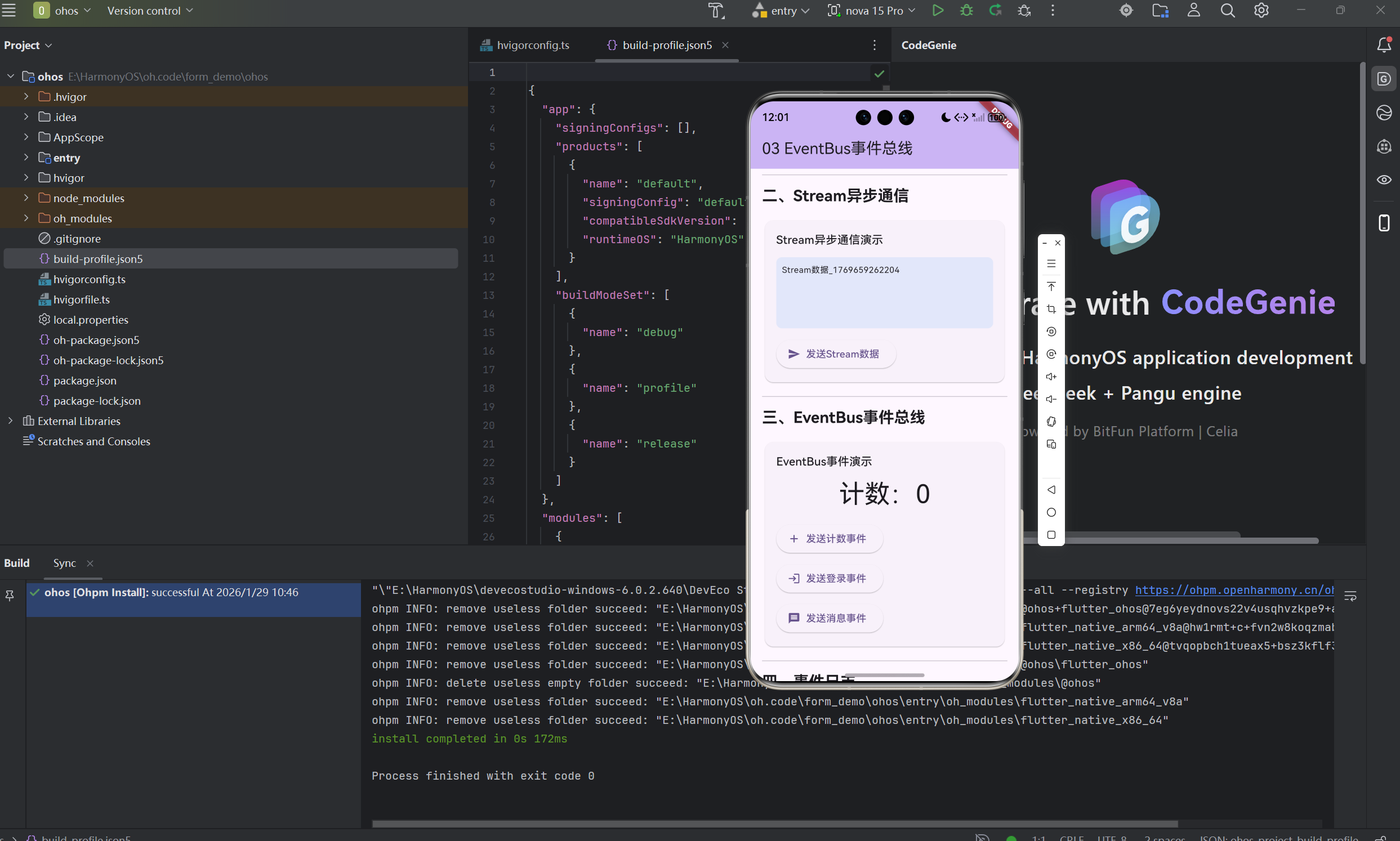Open the Previewer eye icon in sidebar
Screen dimensions: 1400x841
point(1384,180)
